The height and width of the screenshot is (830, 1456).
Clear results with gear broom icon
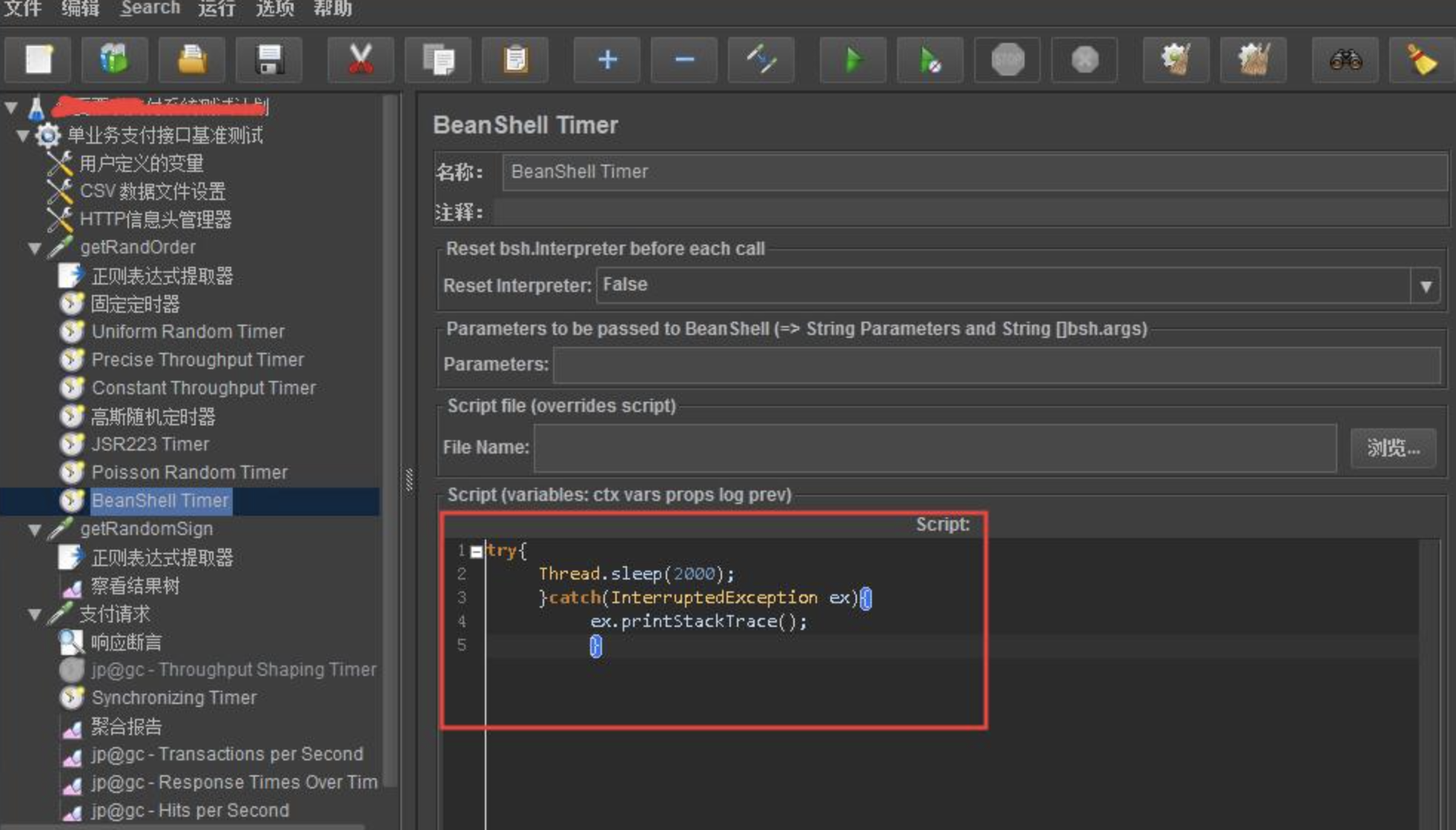[x=1177, y=59]
